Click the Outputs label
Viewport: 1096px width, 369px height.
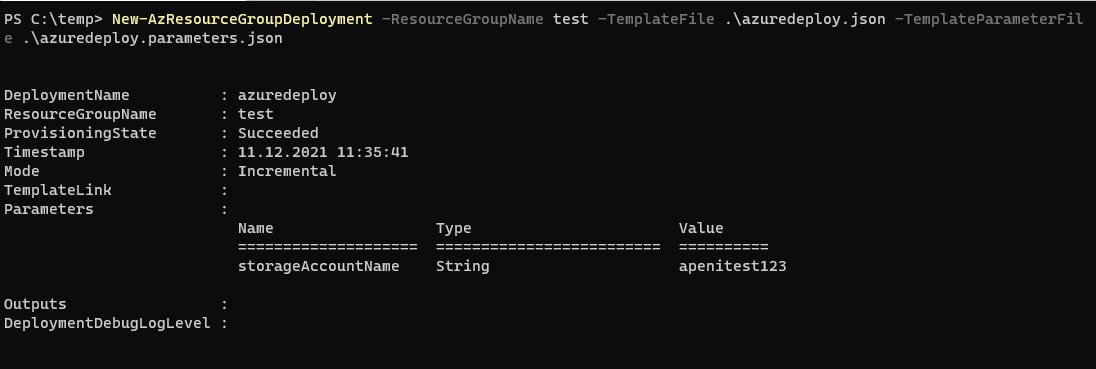click(35, 304)
